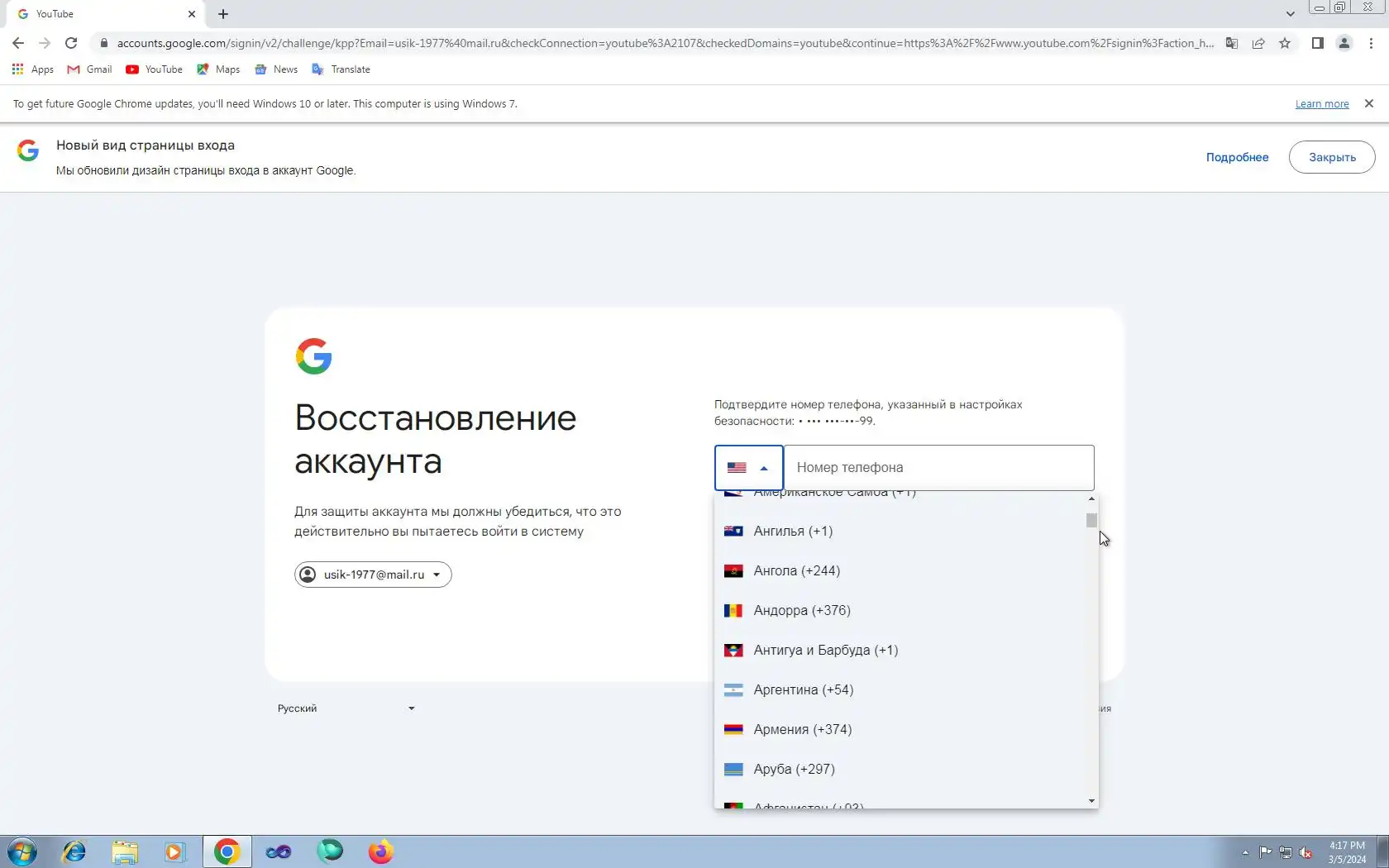Select Аргентина (+54) from country list

pyautogui.click(x=901, y=689)
